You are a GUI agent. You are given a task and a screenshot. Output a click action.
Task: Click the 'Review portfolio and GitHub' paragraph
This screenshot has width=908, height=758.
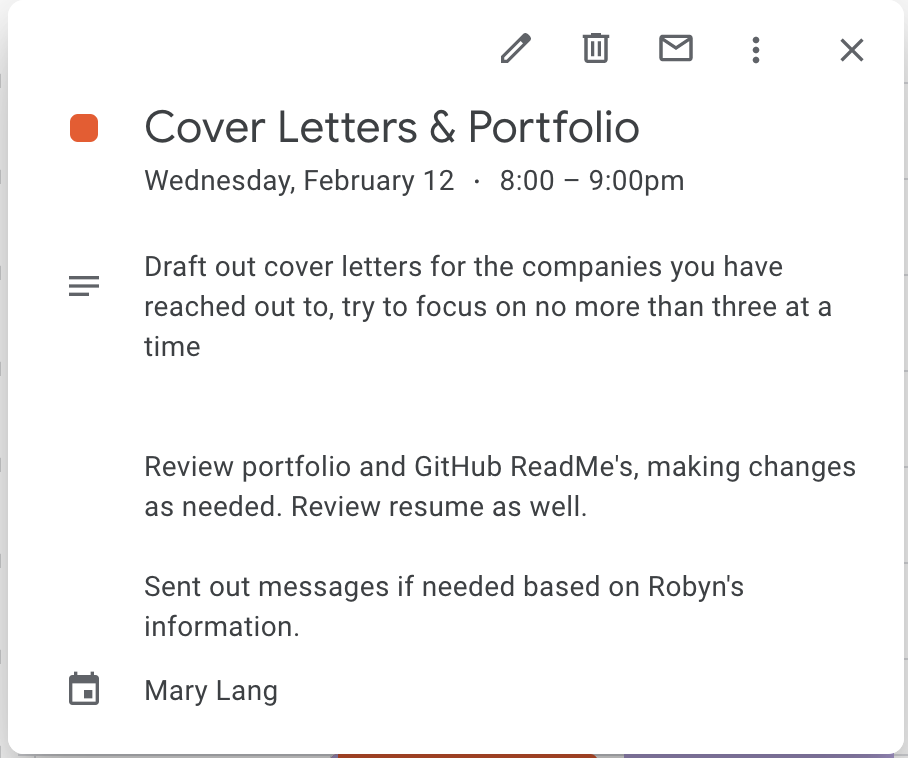500,486
